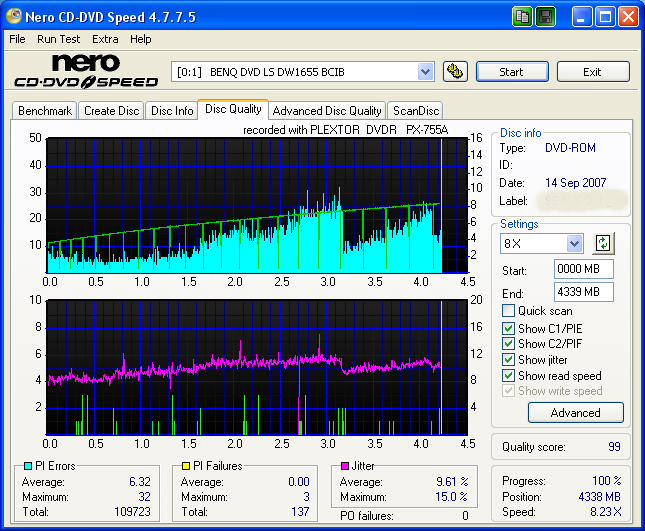Switch to the Disc Info tab

pos(172,111)
